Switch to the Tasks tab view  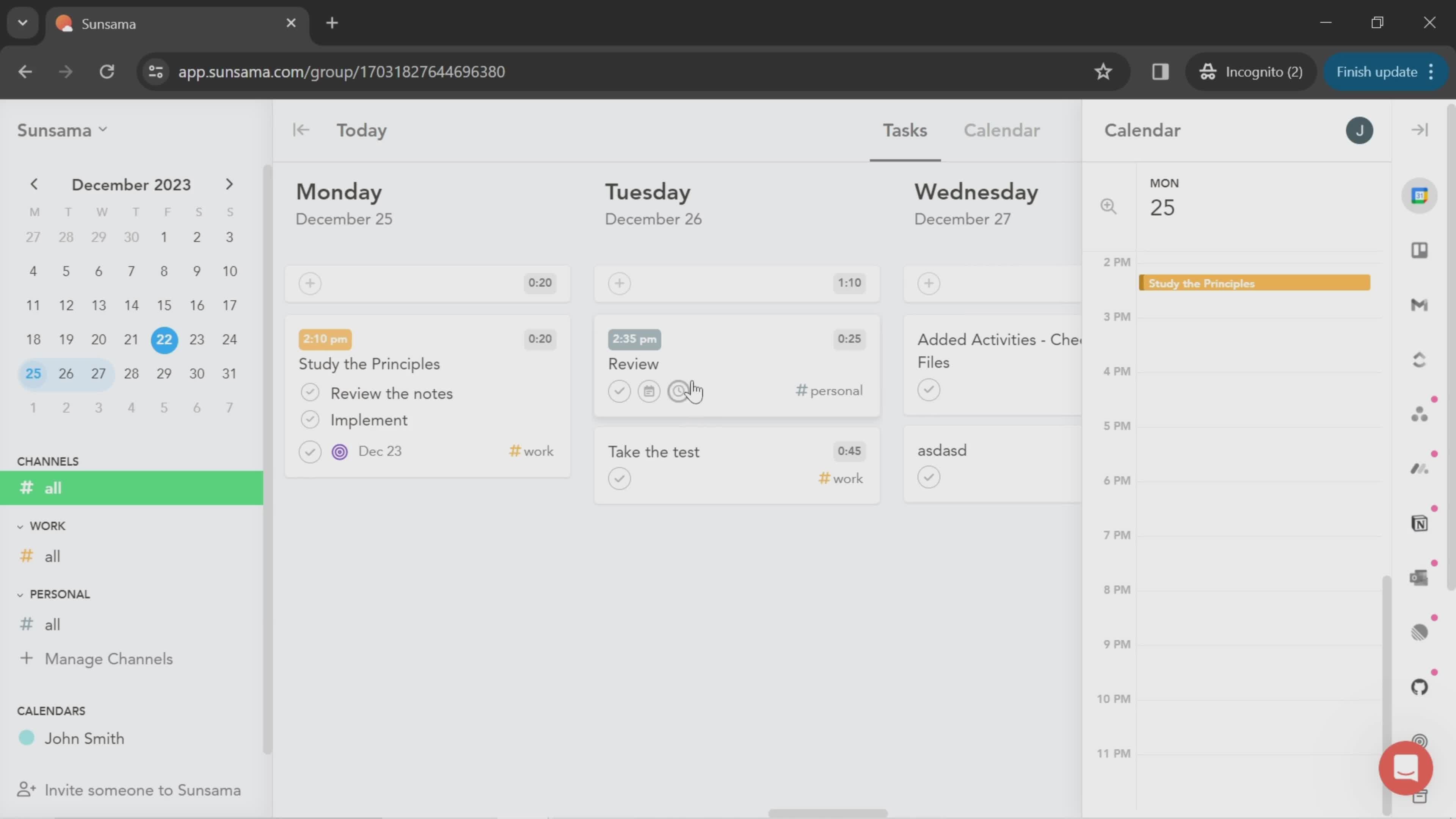pyautogui.click(x=905, y=130)
